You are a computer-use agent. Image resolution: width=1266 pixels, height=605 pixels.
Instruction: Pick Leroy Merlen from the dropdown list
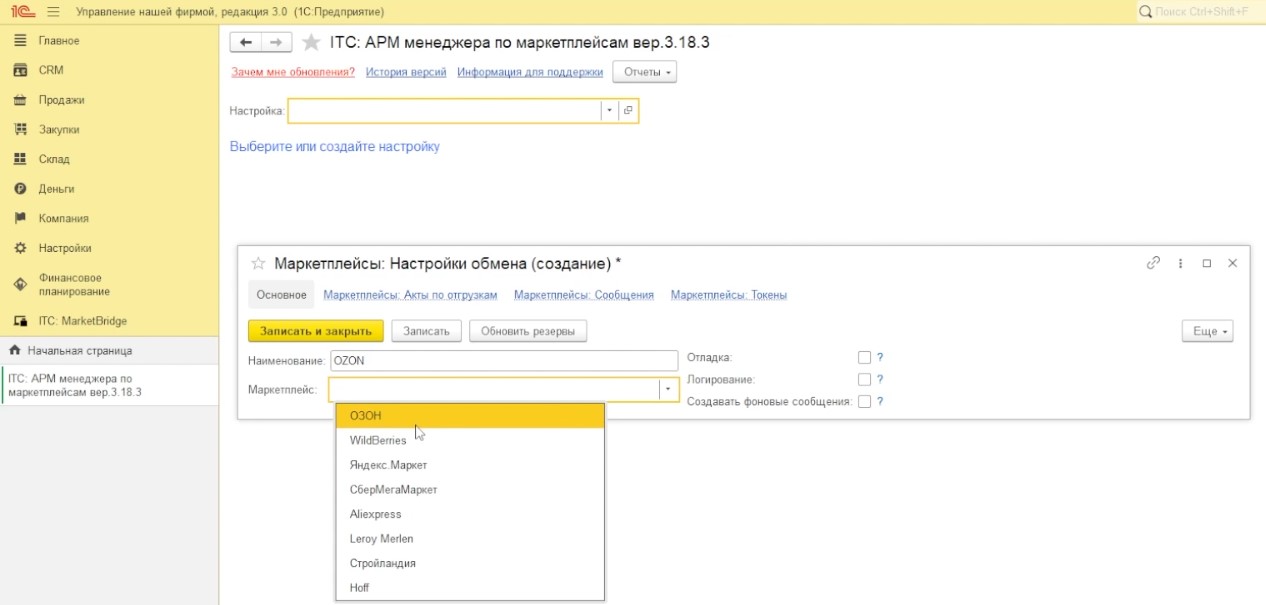470,538
